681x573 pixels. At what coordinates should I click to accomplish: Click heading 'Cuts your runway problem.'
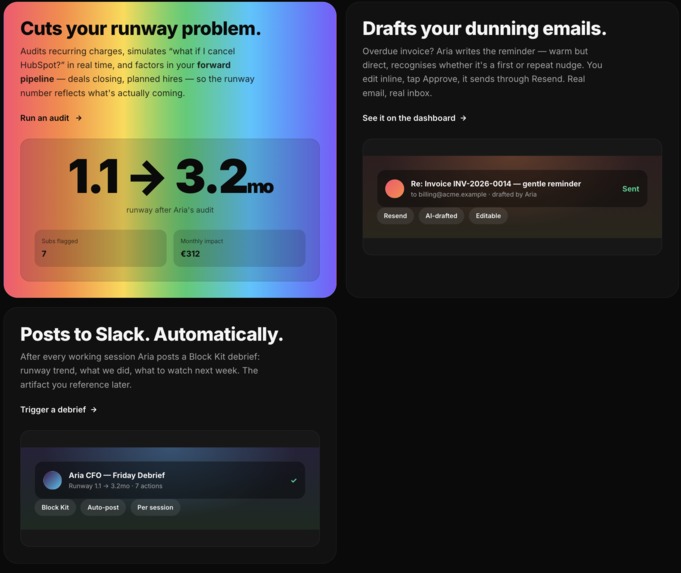(x=140, y=29)
